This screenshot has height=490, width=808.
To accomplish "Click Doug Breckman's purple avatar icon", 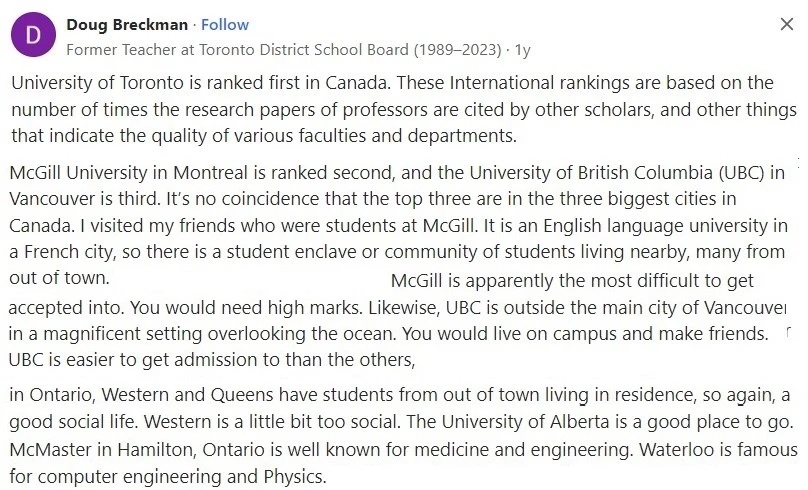I will point(33,35).
